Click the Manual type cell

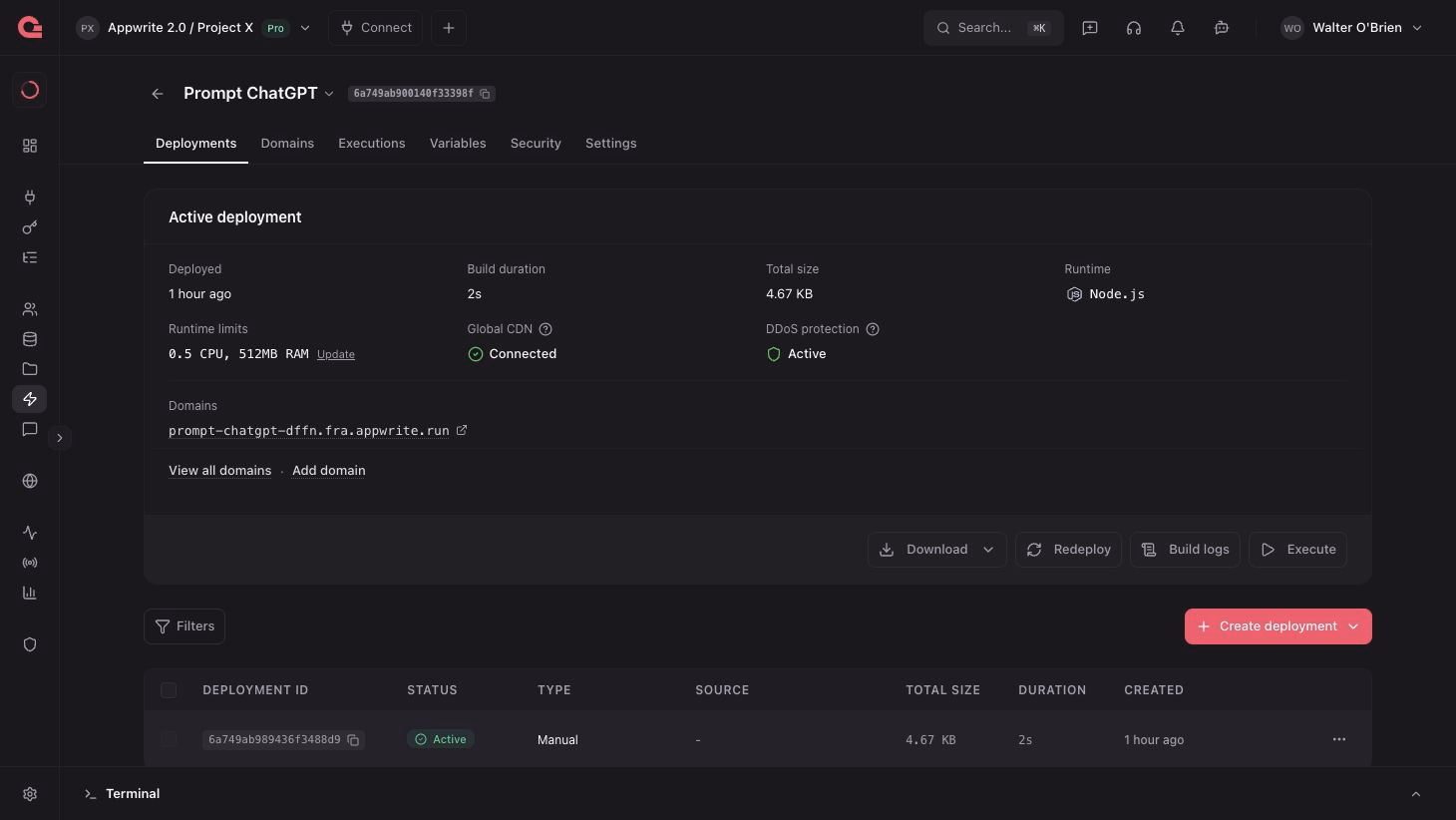557,740
